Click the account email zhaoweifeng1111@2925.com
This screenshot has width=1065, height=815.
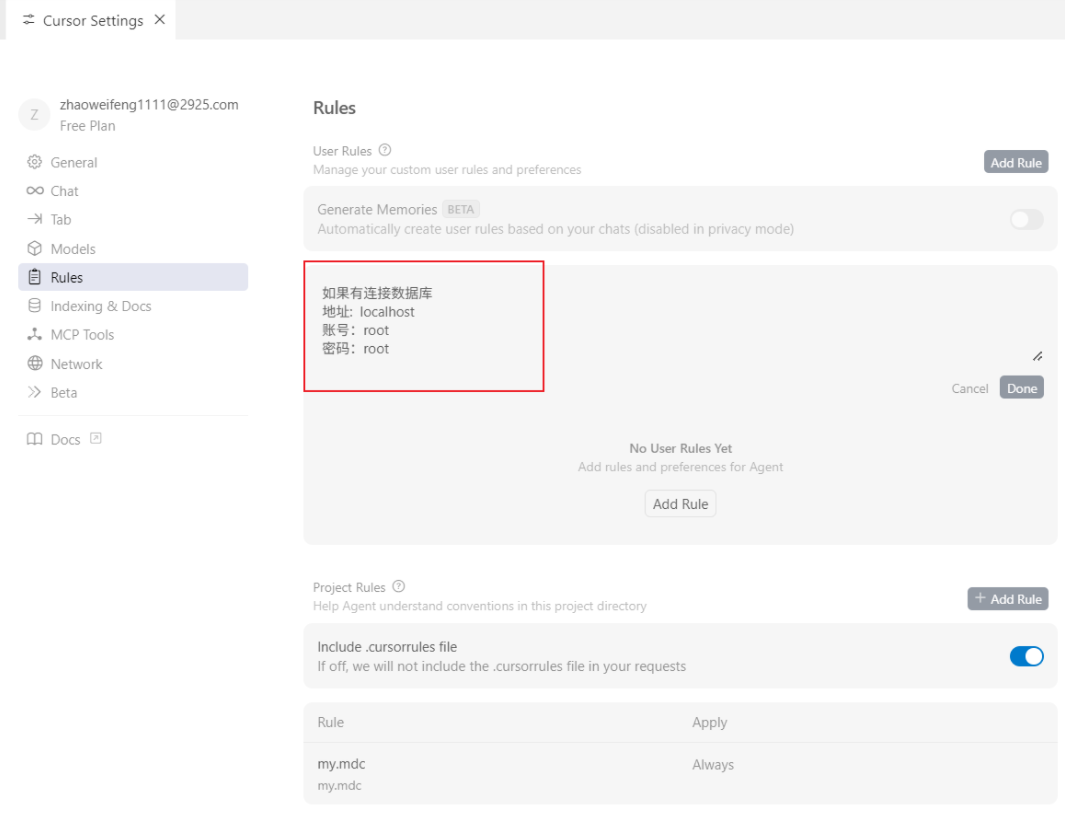[x=149, y=104]
